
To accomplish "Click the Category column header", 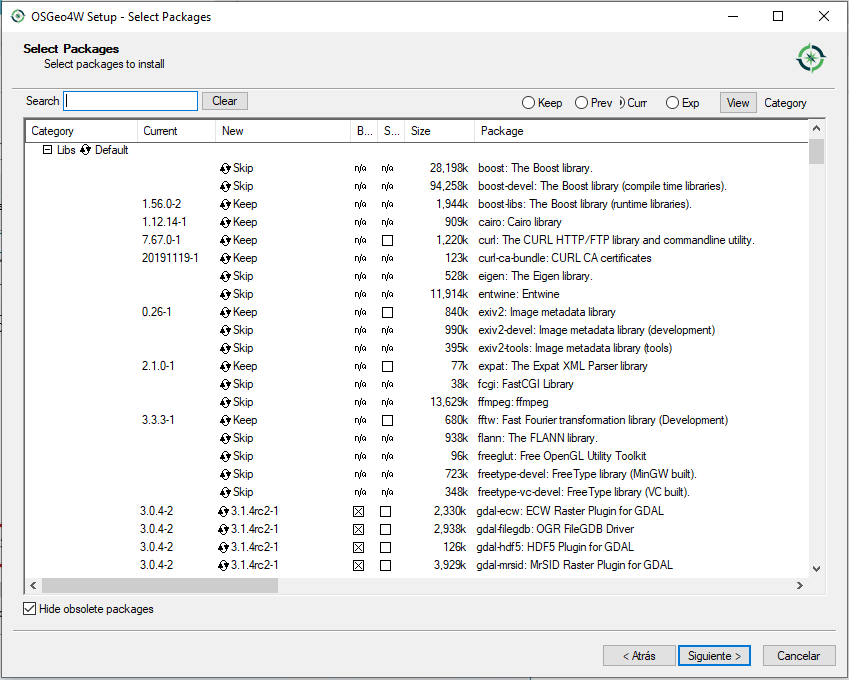I will coord(81,131).
